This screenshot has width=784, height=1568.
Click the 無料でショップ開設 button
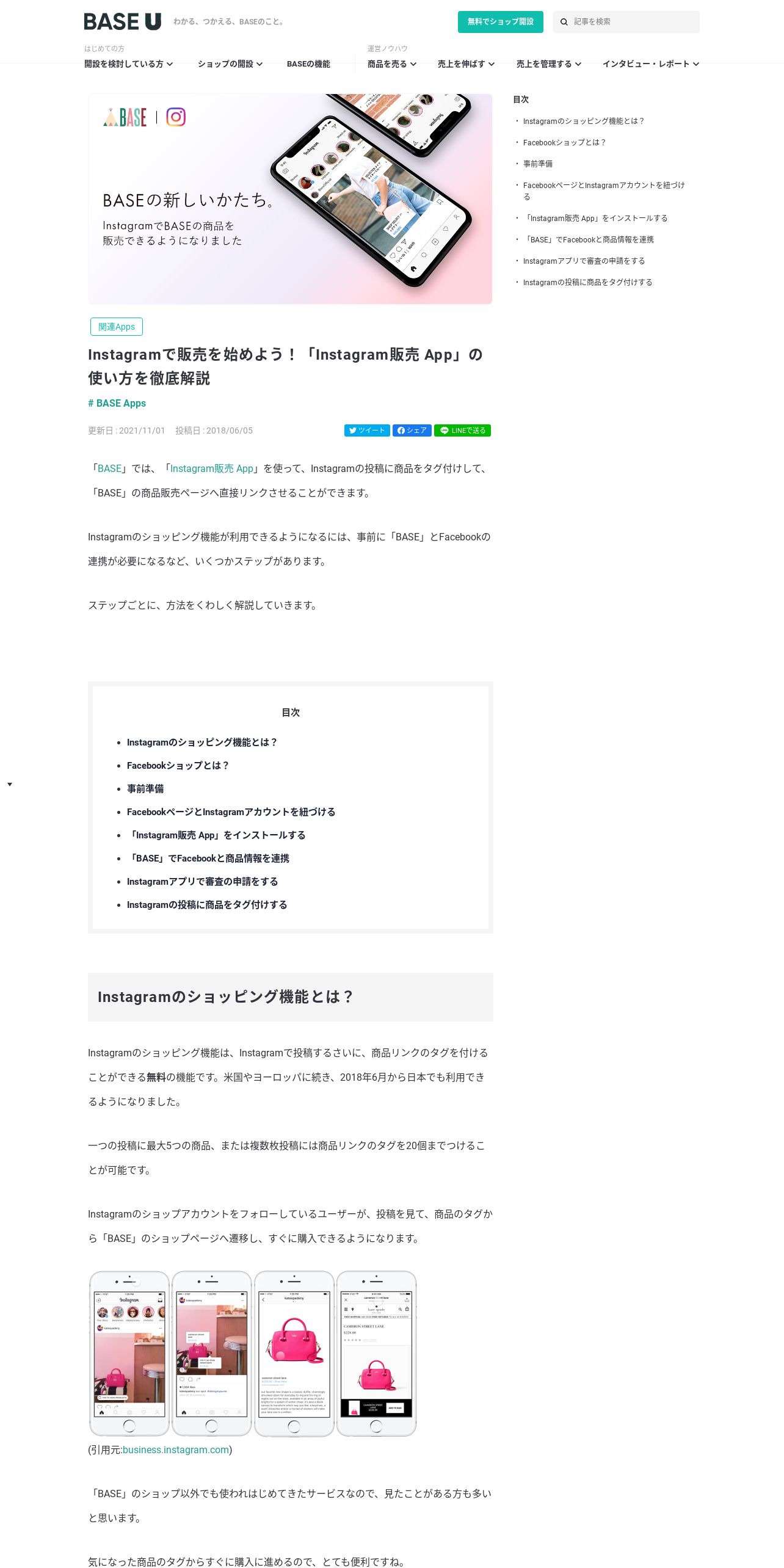(501, 22)
